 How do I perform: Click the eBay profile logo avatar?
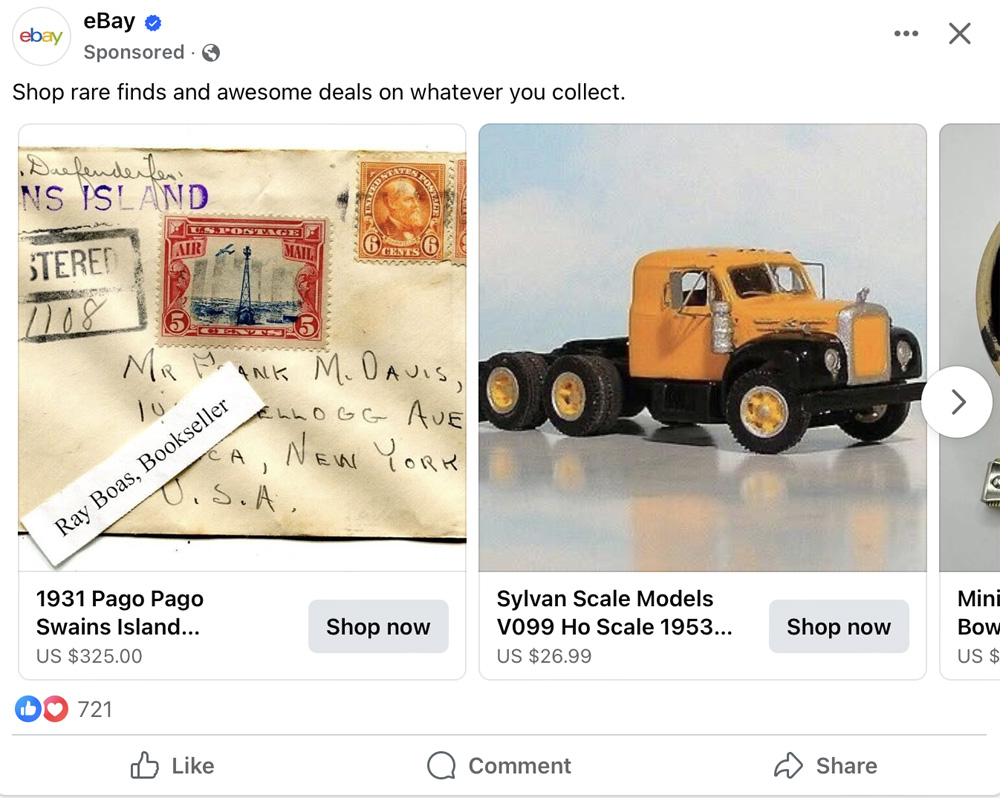tap(41, 36)
